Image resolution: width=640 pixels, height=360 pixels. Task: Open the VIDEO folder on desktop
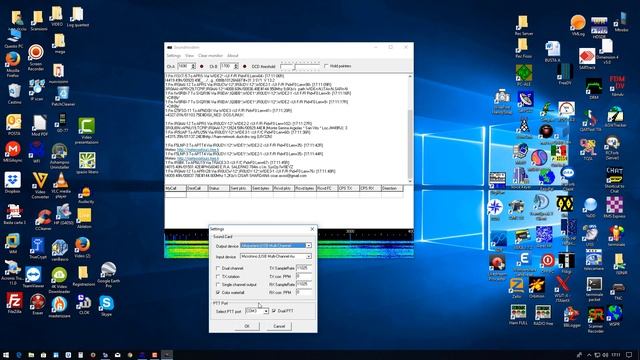[x=57, y=16]
